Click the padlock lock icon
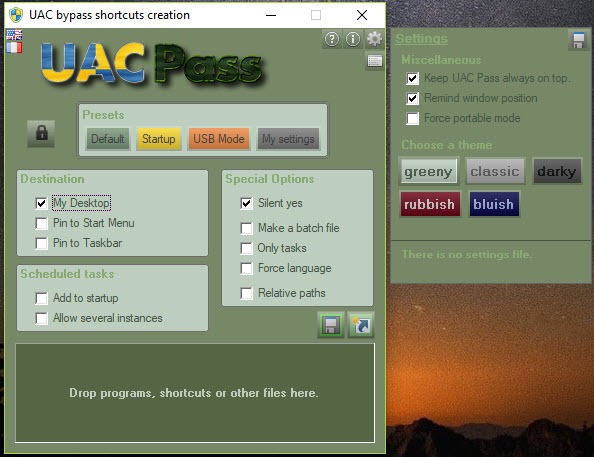Viewport: 594px width, 457px height. [41, 133]
